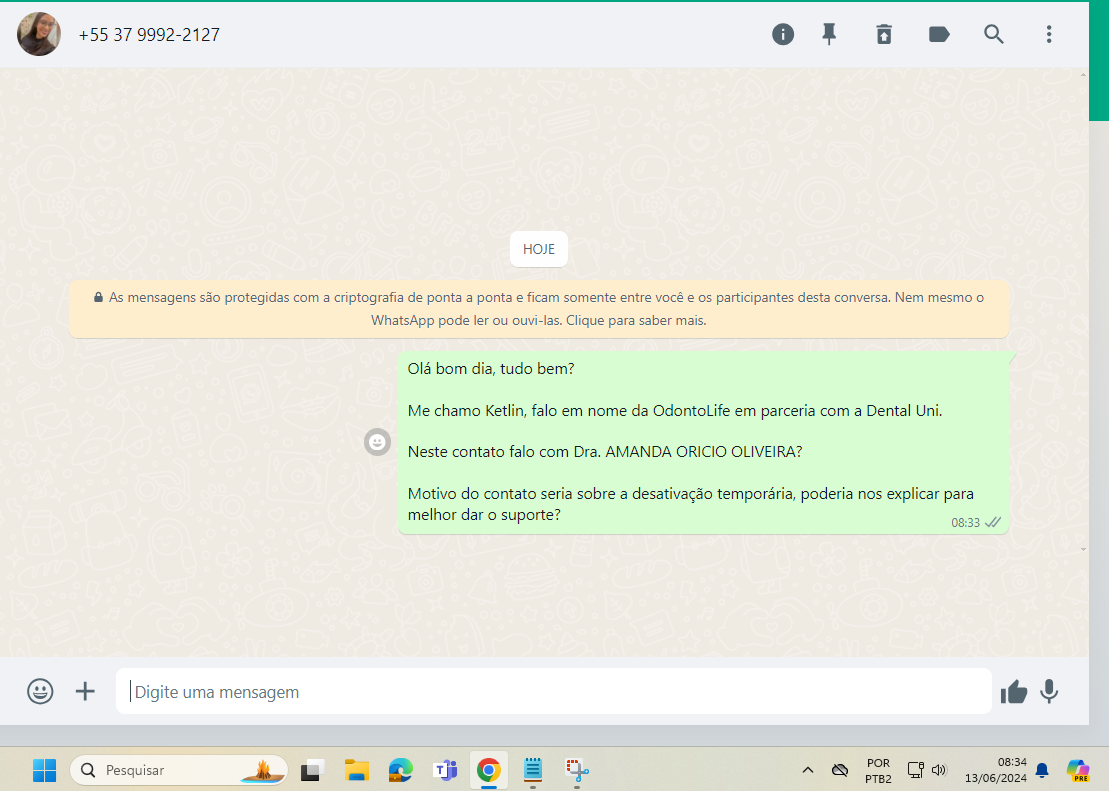Start voice recording with microphone icon
The image size is (1109, 791).
[x=1049, y=691]
